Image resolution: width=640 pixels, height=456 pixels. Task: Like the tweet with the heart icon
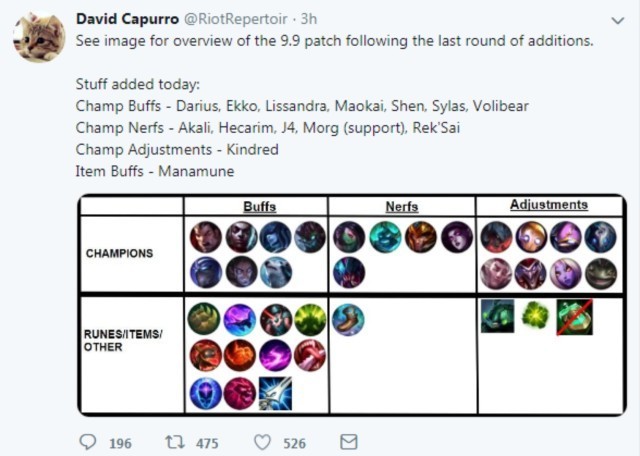(262, 443)
